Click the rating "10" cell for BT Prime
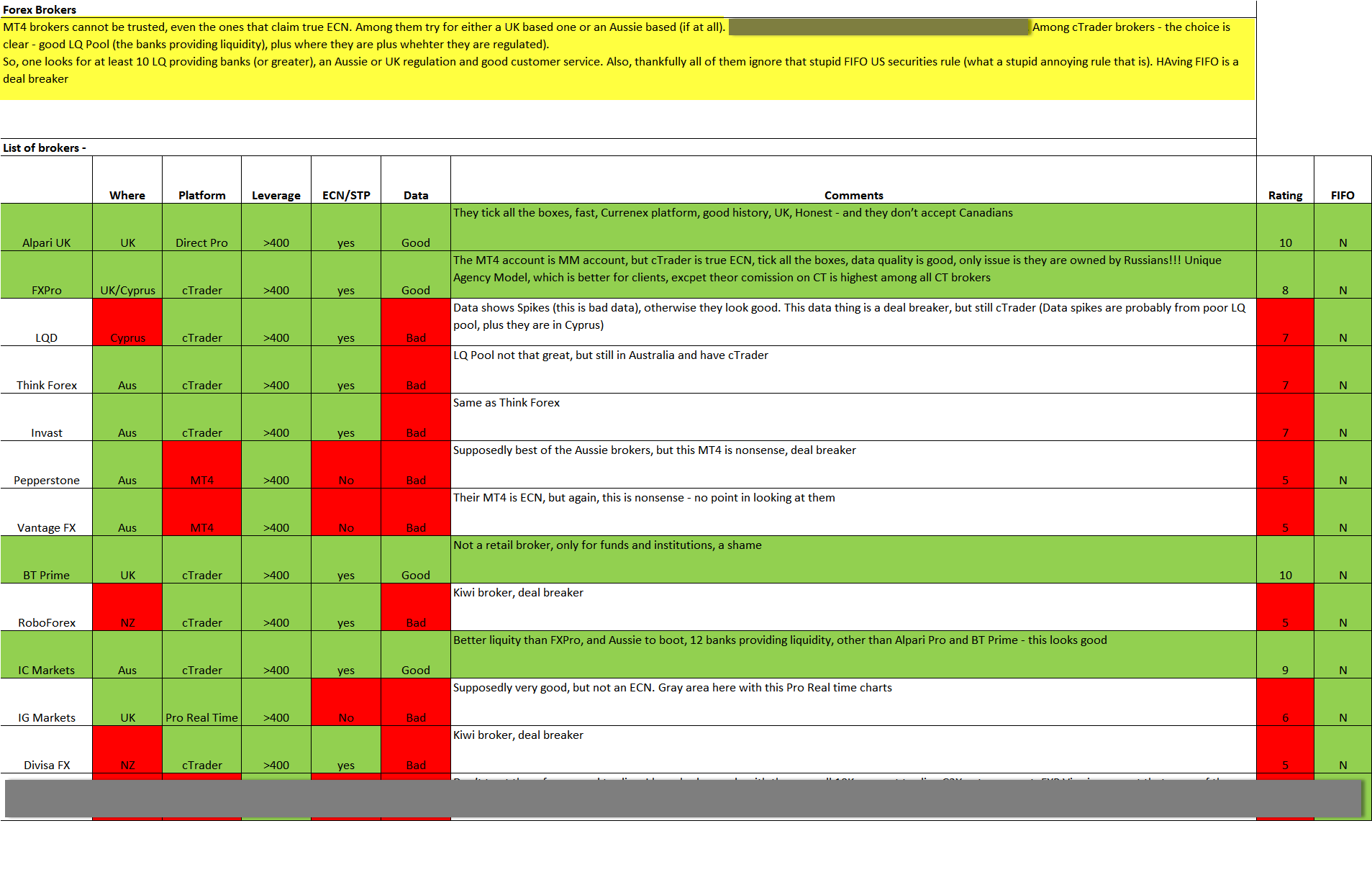The width and height of the screenshot is (1372, 890). tap(1286, 560)
